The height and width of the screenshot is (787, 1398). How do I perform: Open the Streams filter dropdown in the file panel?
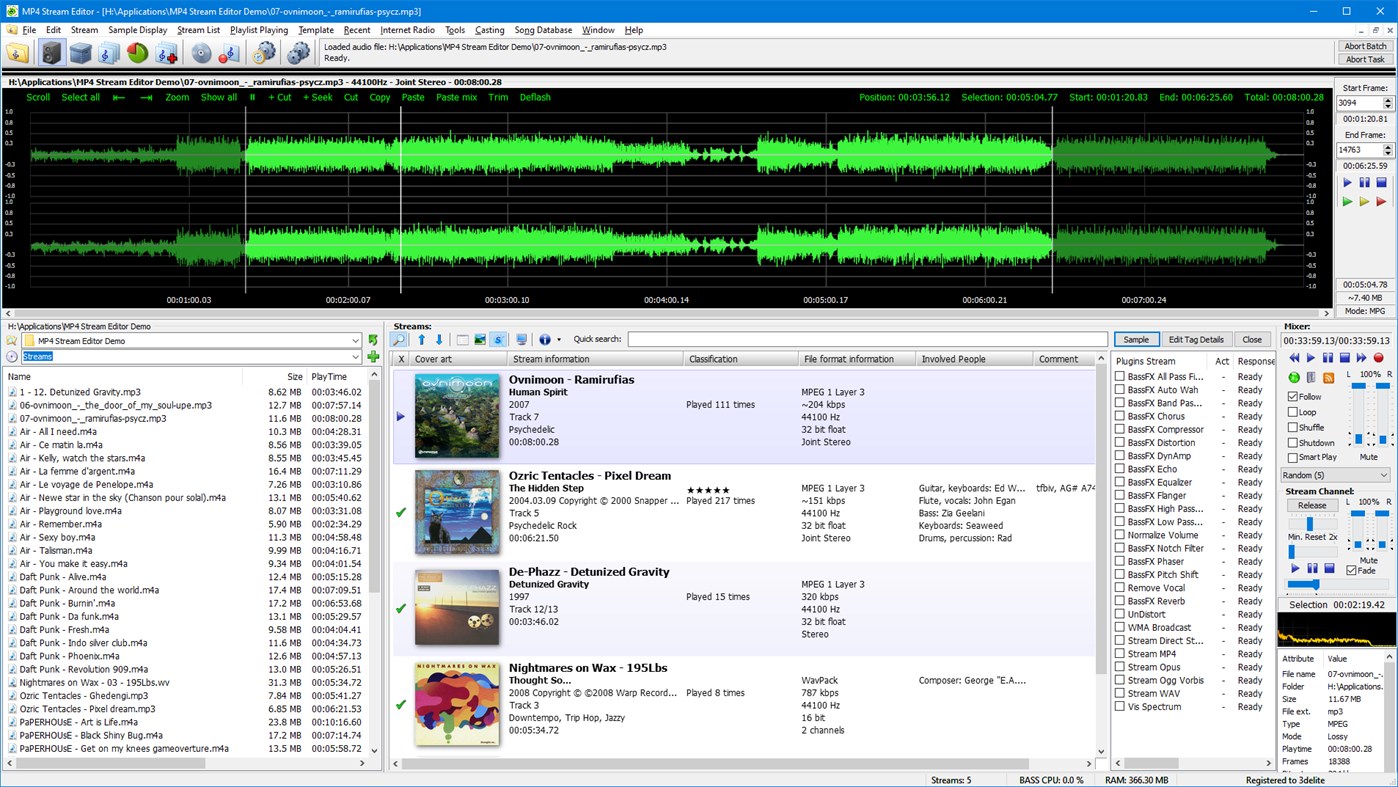tap(355, 356)
